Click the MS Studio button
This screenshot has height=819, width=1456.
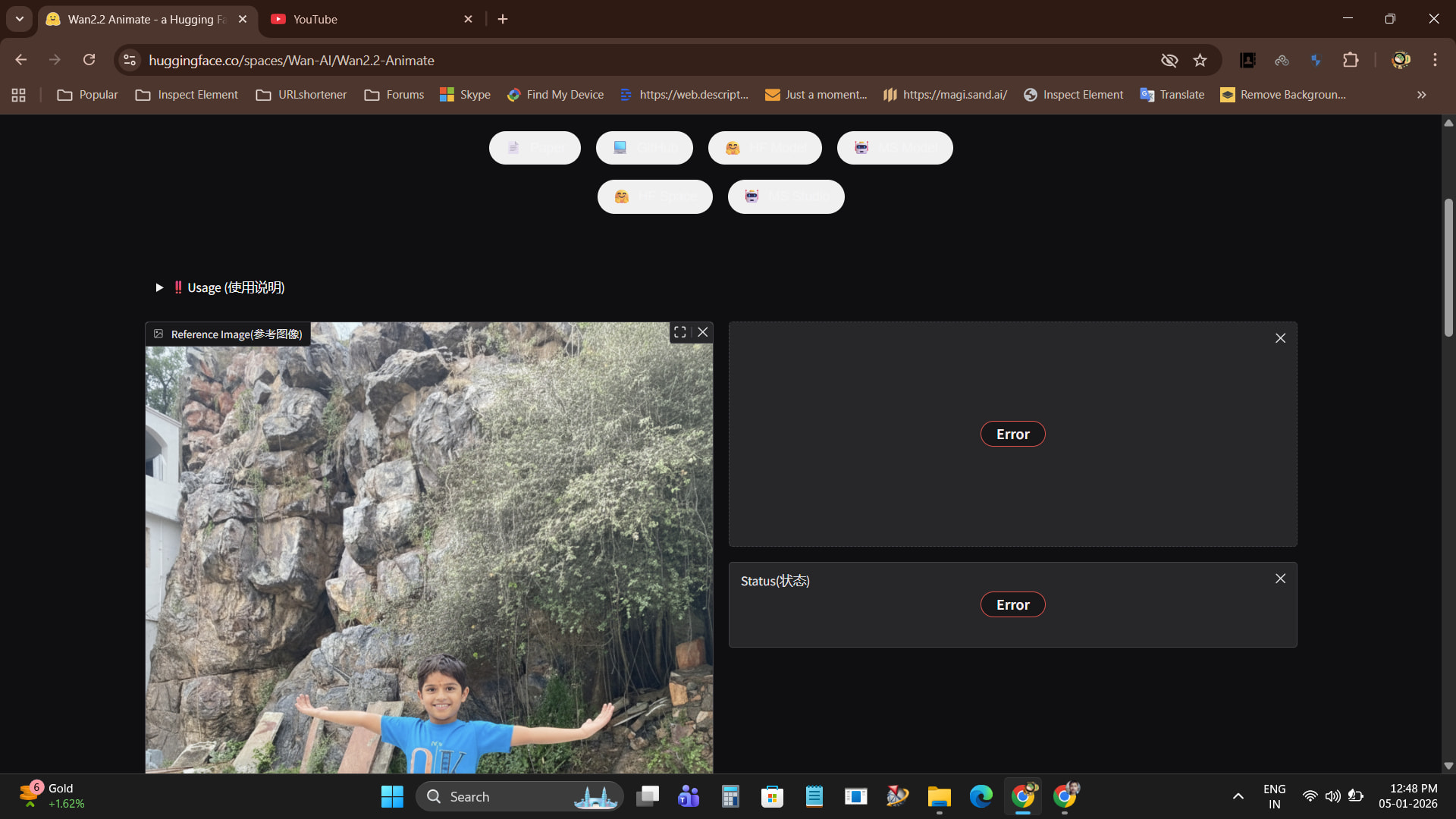[x=786, y=196]
